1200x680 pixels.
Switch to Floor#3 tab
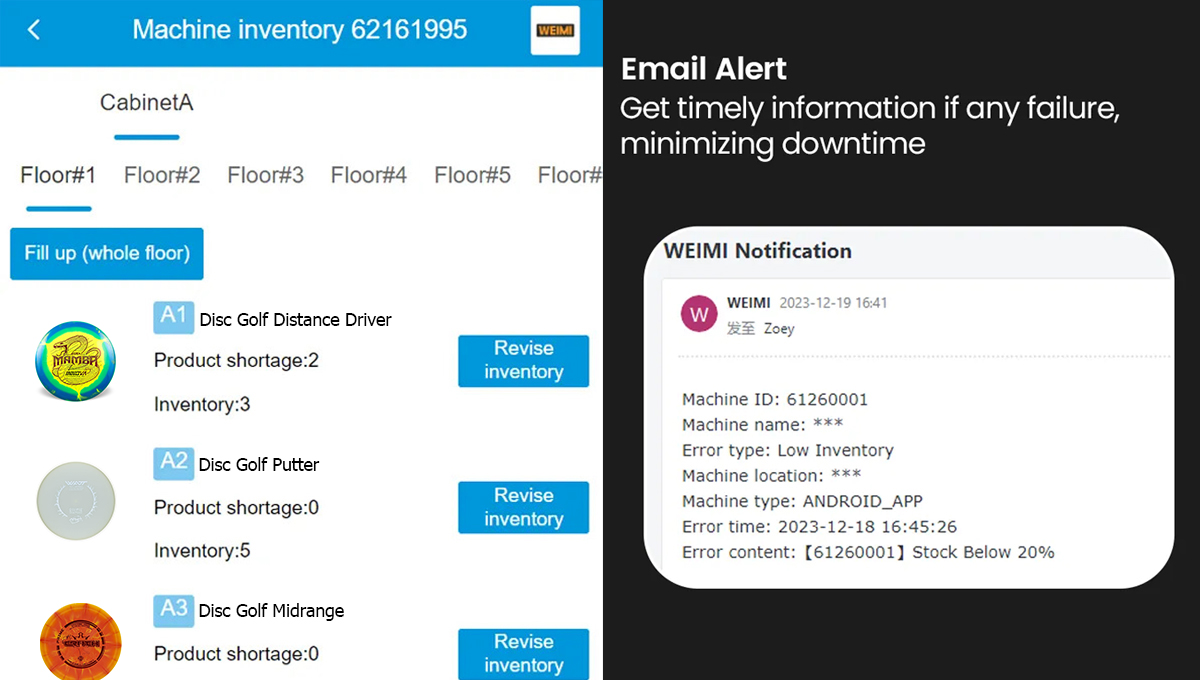[265, 175]
